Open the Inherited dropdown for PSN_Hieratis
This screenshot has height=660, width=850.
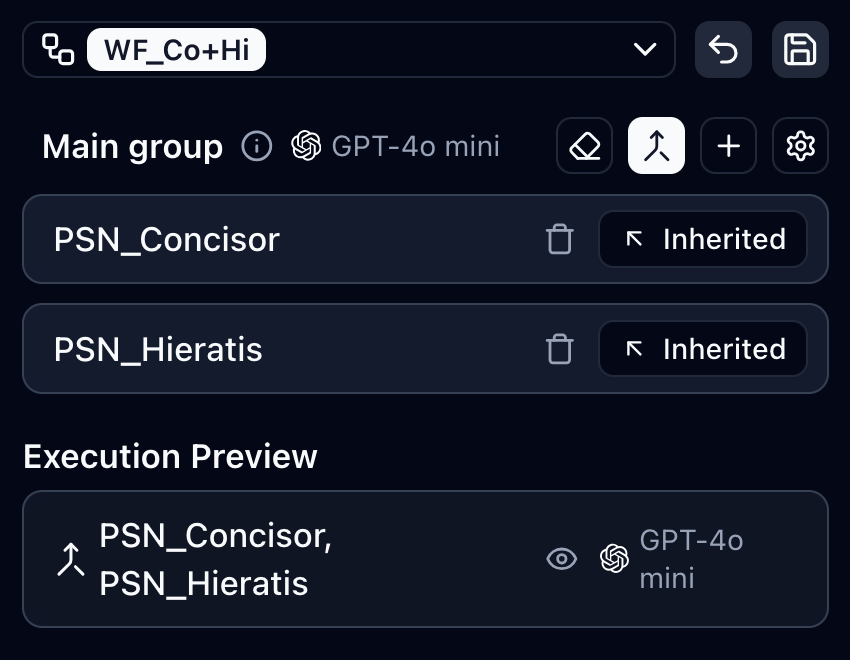pos(703,349)
